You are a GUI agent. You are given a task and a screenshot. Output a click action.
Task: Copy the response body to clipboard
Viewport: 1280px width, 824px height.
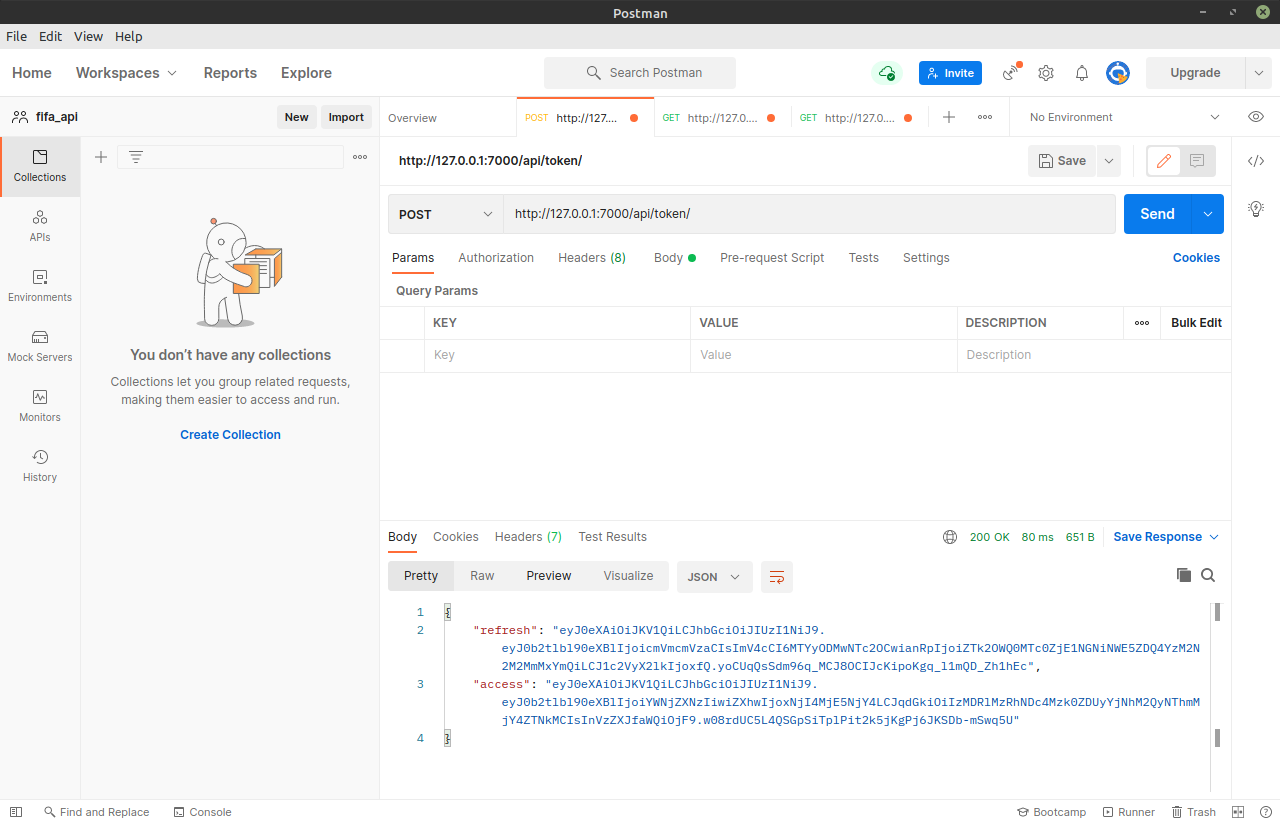coord(1184,575)
